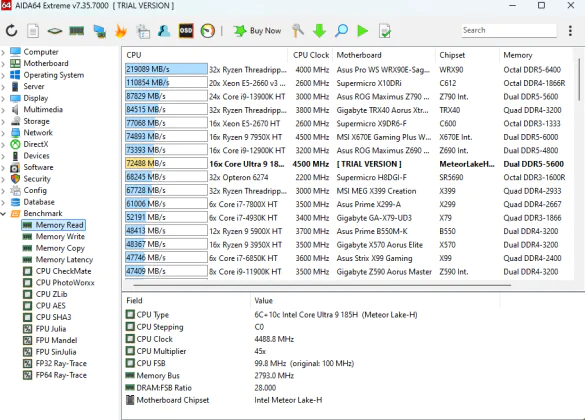Viewport: 585px width, 420px height.
Task: Sort by the Motherboard column header
Action: pos(384,55)
